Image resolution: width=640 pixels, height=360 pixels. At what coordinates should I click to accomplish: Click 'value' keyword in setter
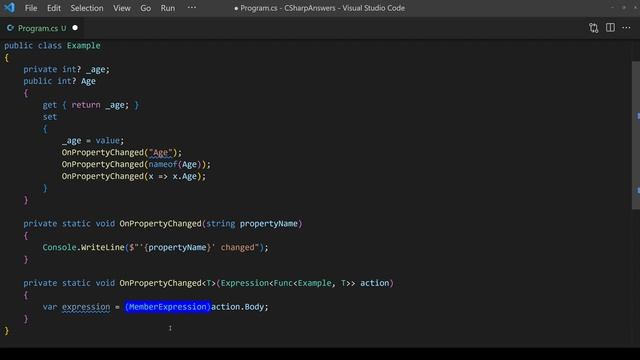107,140
